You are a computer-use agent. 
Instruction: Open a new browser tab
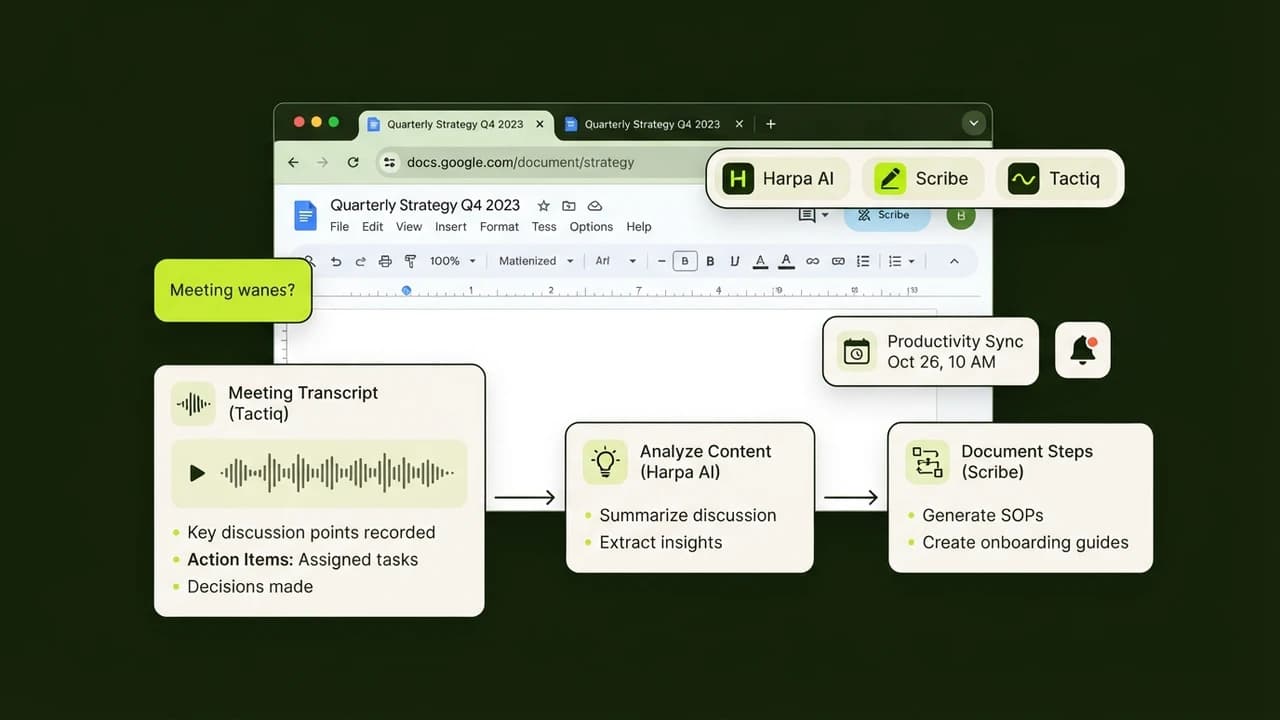pos(770,124)
